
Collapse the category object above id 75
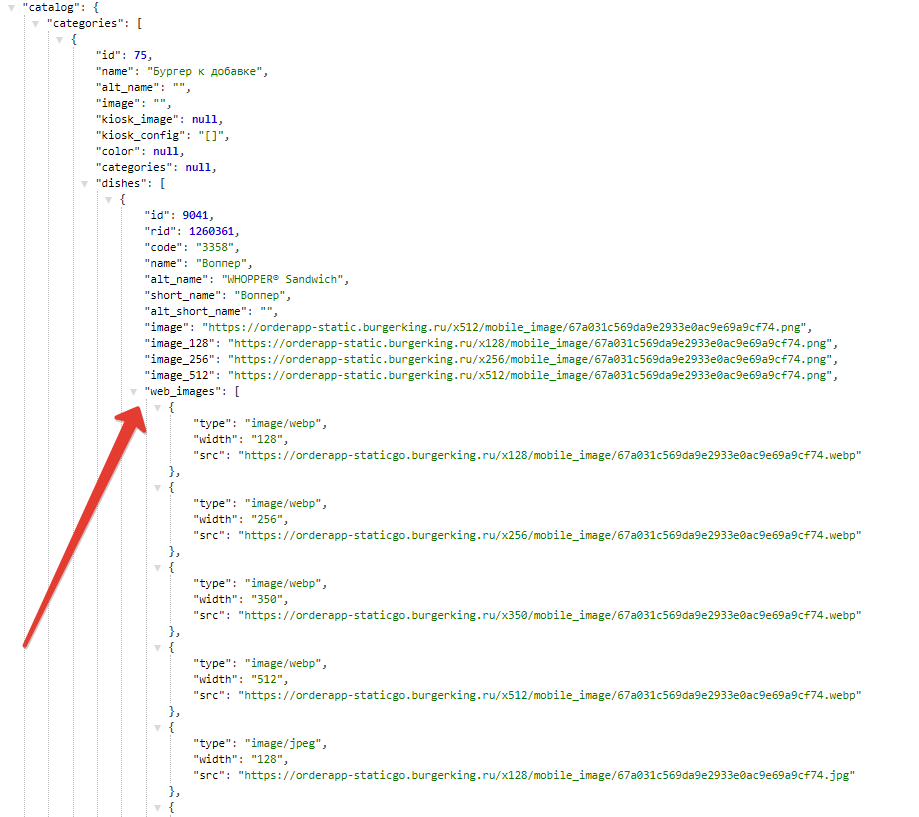coord(59,40)
